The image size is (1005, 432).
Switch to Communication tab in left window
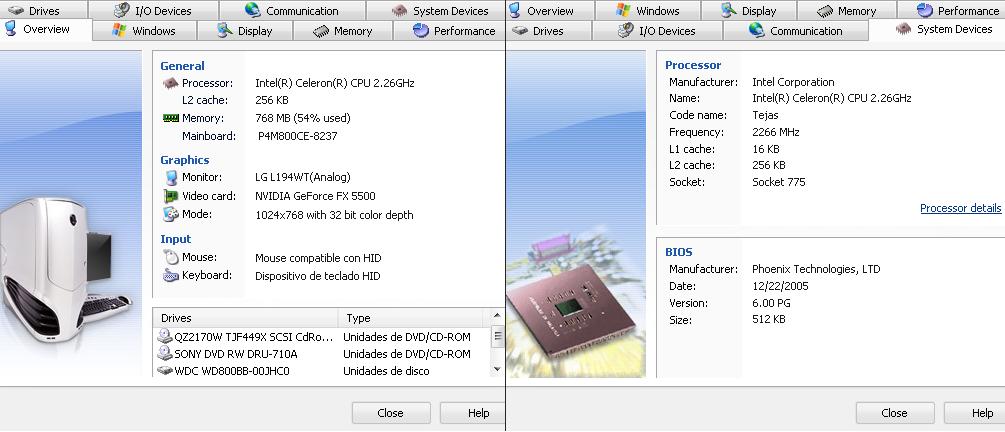pyautogui.click(x=292, y=10)
